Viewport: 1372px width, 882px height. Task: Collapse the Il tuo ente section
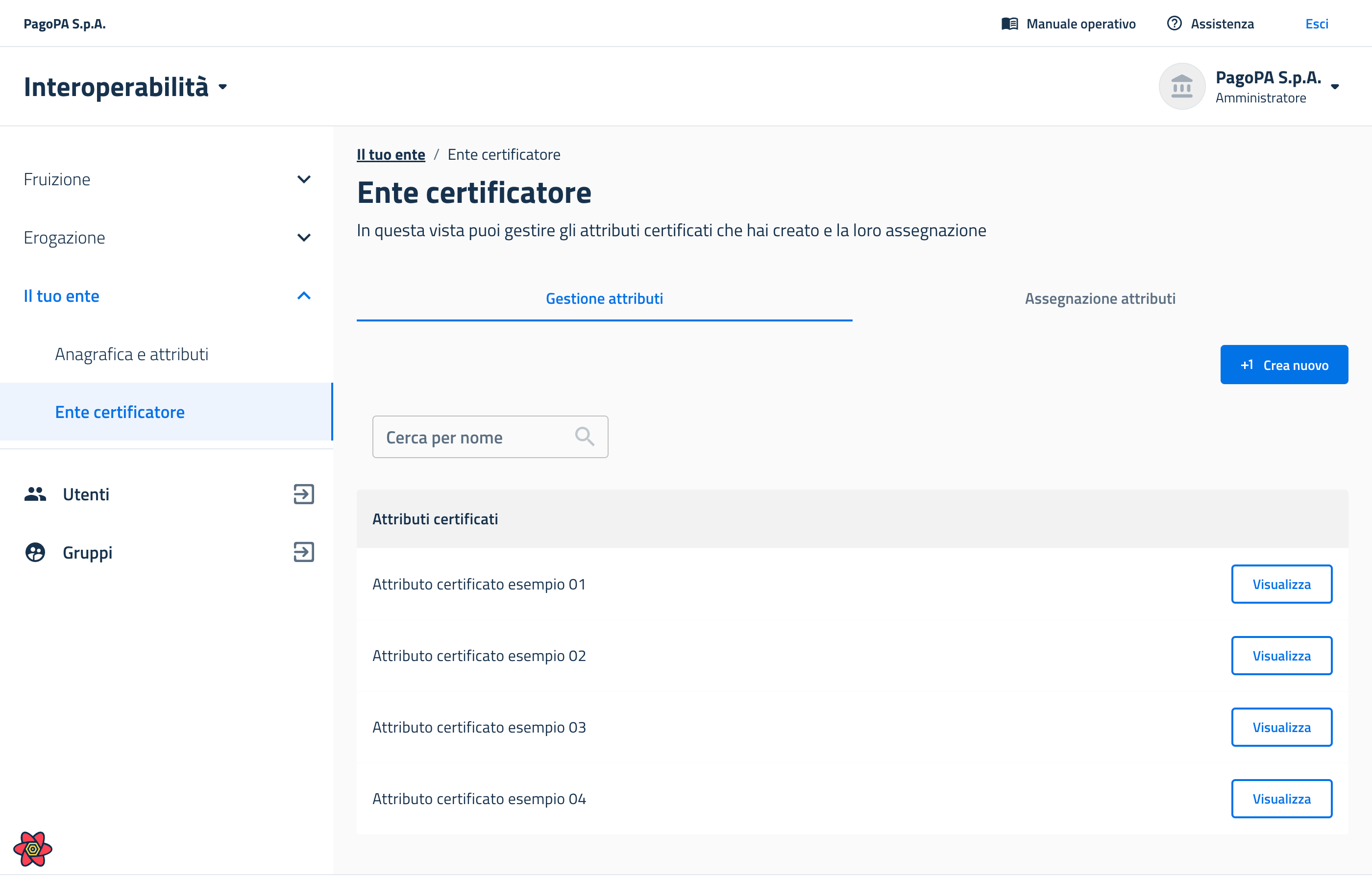coord(303,296)
